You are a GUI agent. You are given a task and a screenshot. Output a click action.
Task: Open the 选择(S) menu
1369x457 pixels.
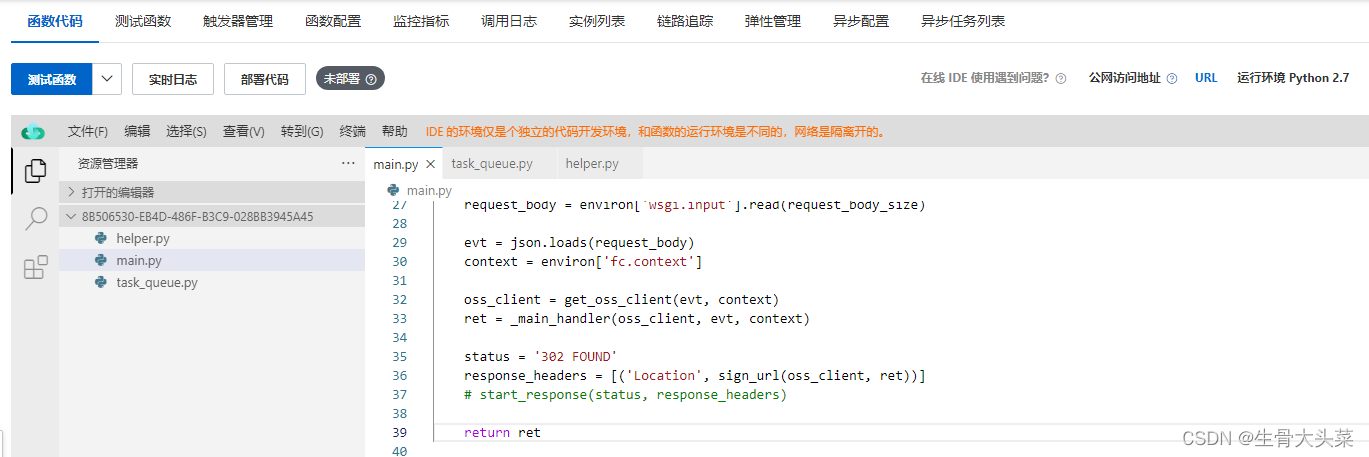pyautogui.click(x=186, y=131)
